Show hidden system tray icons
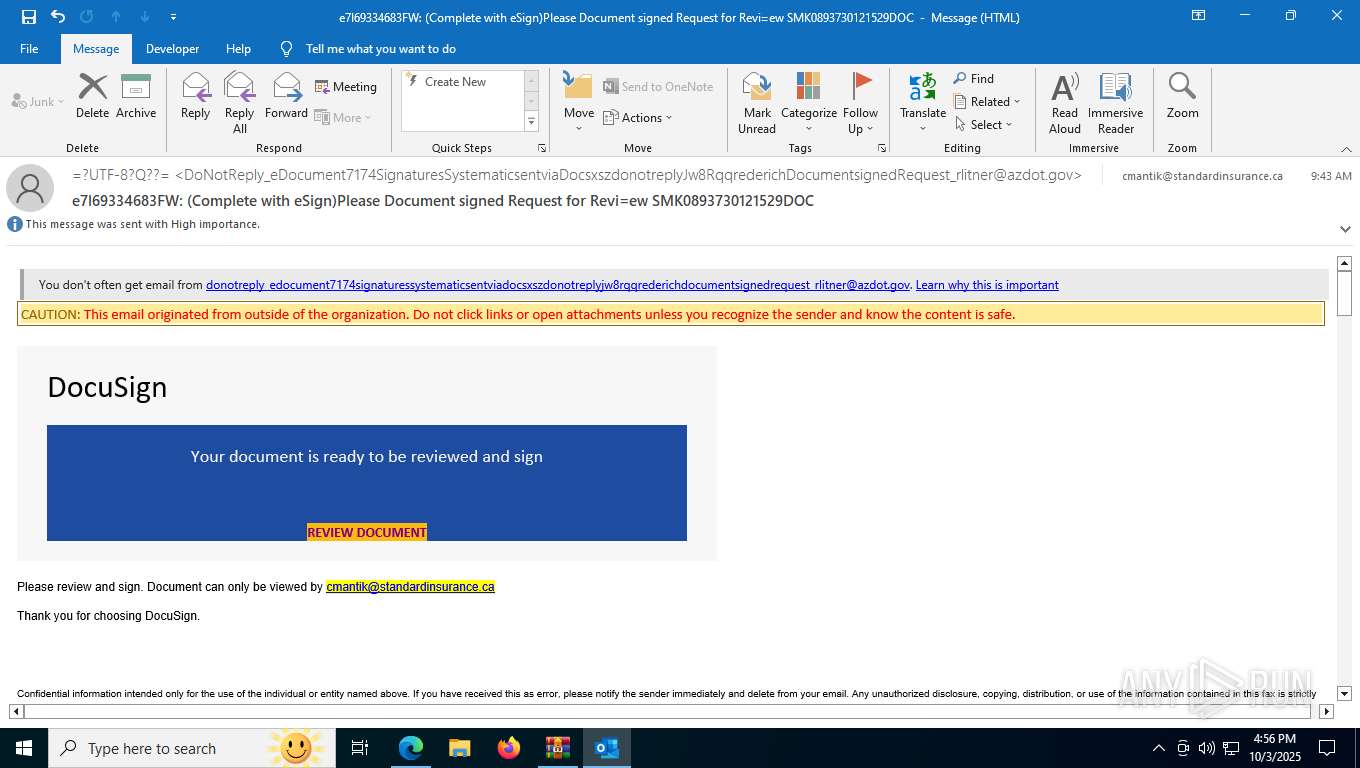This screenshot has height=768, width=1360. coord(1159,748)
